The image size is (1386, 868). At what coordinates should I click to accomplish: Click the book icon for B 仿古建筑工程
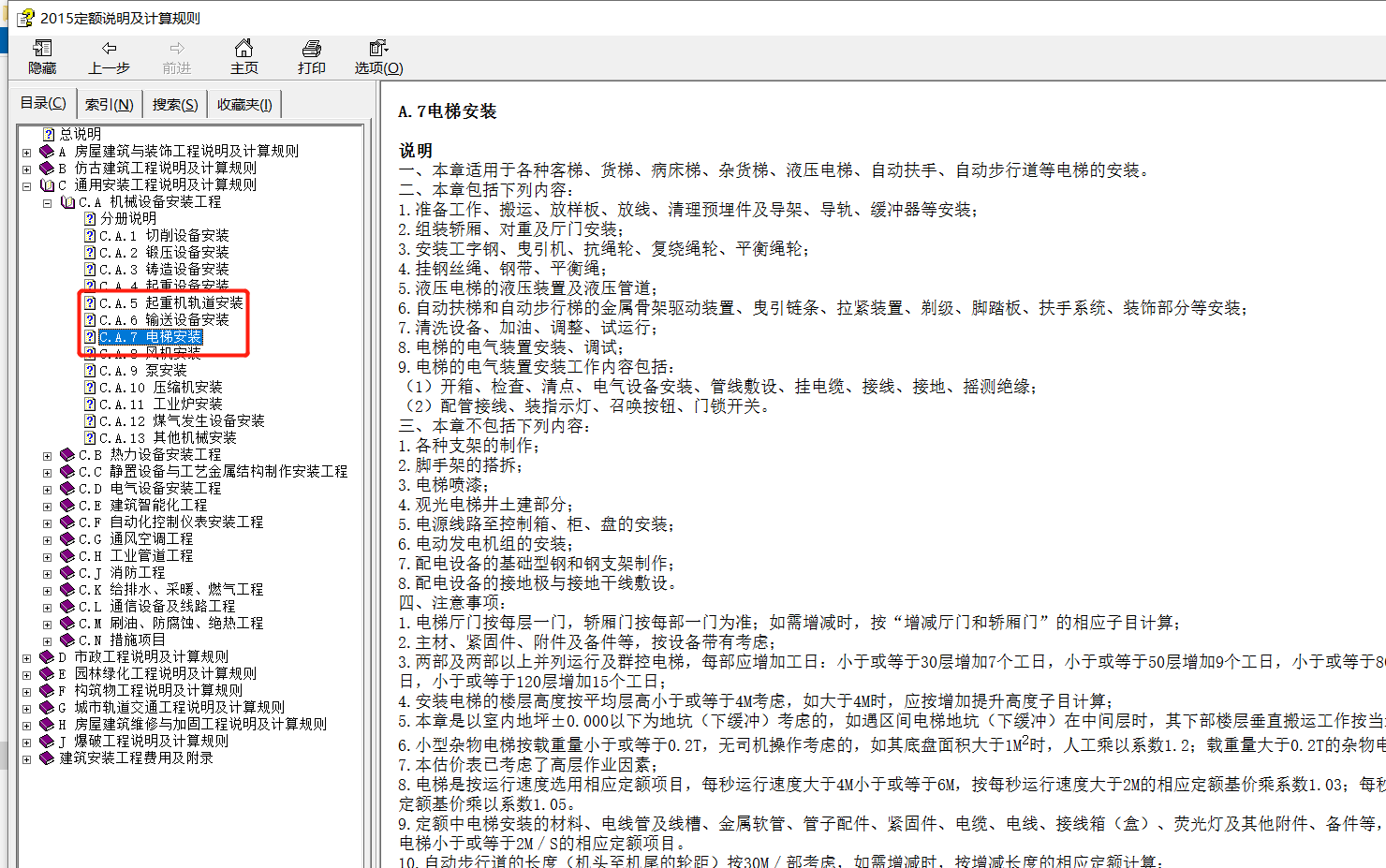pos(47,168)
